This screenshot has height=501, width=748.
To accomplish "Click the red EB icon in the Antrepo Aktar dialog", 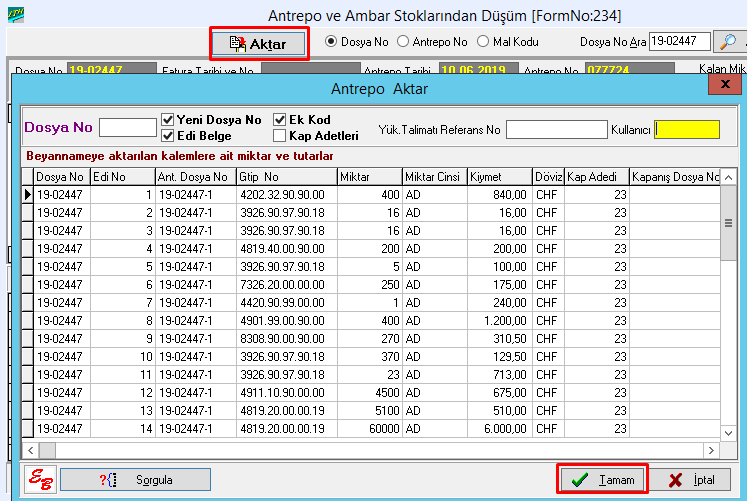I will [41, 479].
